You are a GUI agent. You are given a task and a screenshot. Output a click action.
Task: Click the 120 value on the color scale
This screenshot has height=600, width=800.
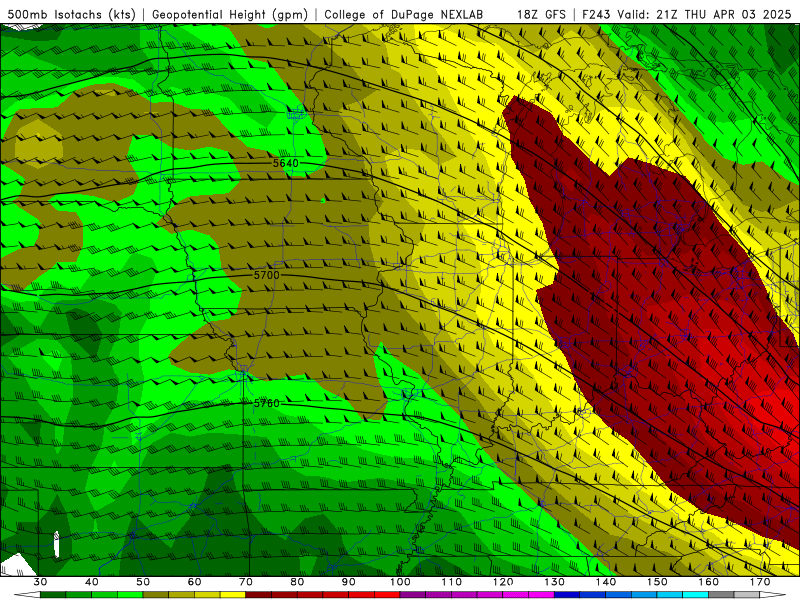click(x=503, y=582)
